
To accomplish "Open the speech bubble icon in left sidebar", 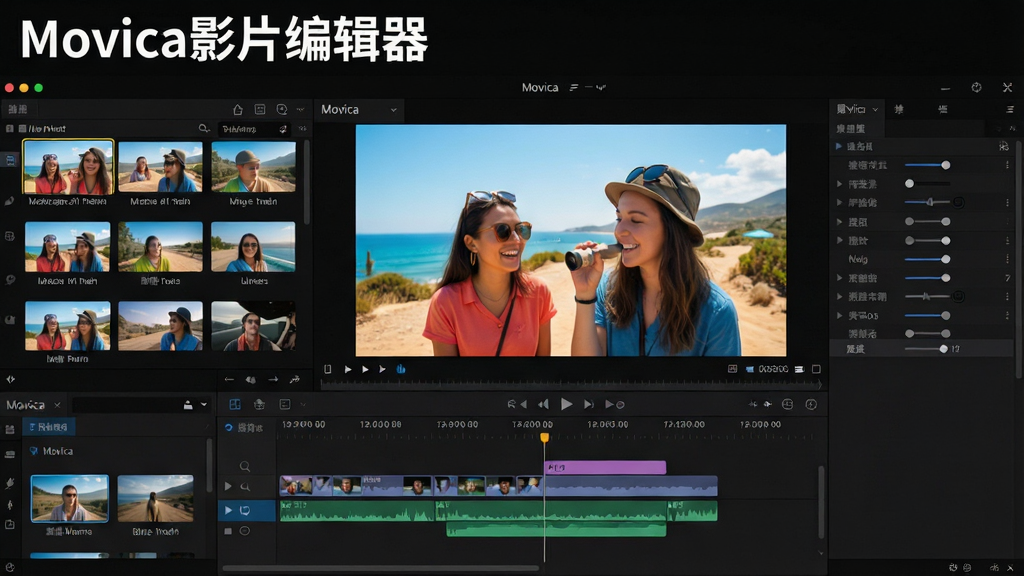I will [x=10, y=280].
